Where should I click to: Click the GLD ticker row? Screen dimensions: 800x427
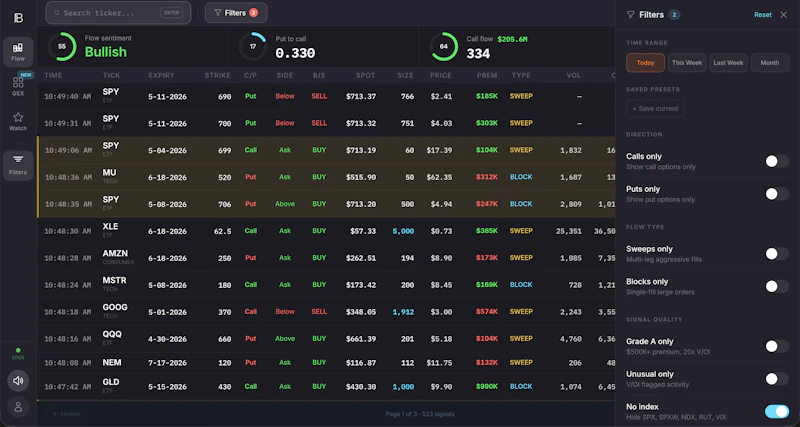click(327, 387)
